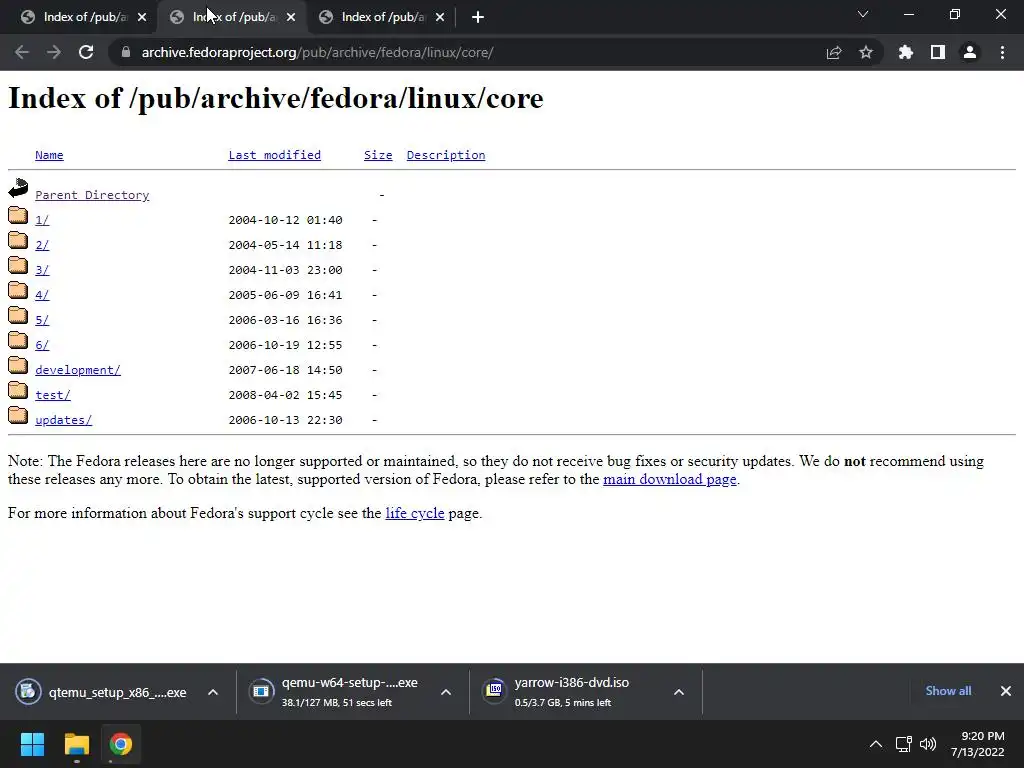Open the 3/ directory link

click(42, 270)
